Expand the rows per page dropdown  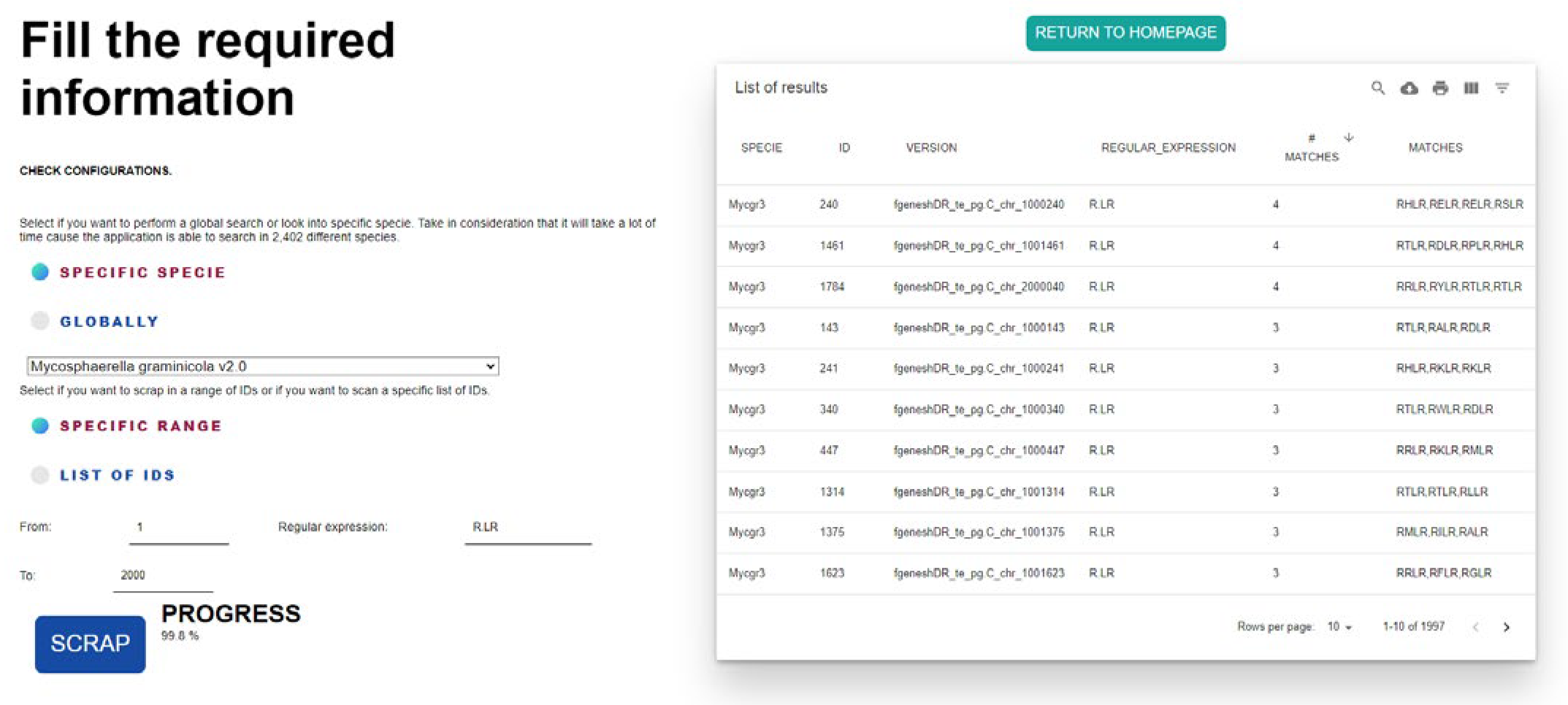click(x=1339, y=627)
